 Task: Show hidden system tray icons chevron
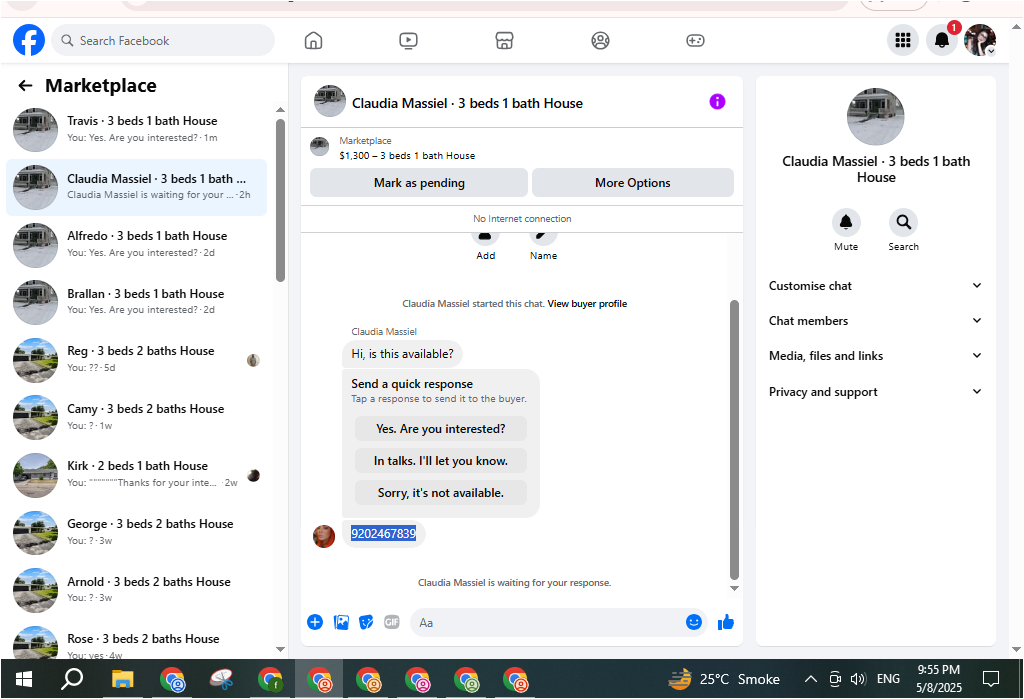coord(810,679)
